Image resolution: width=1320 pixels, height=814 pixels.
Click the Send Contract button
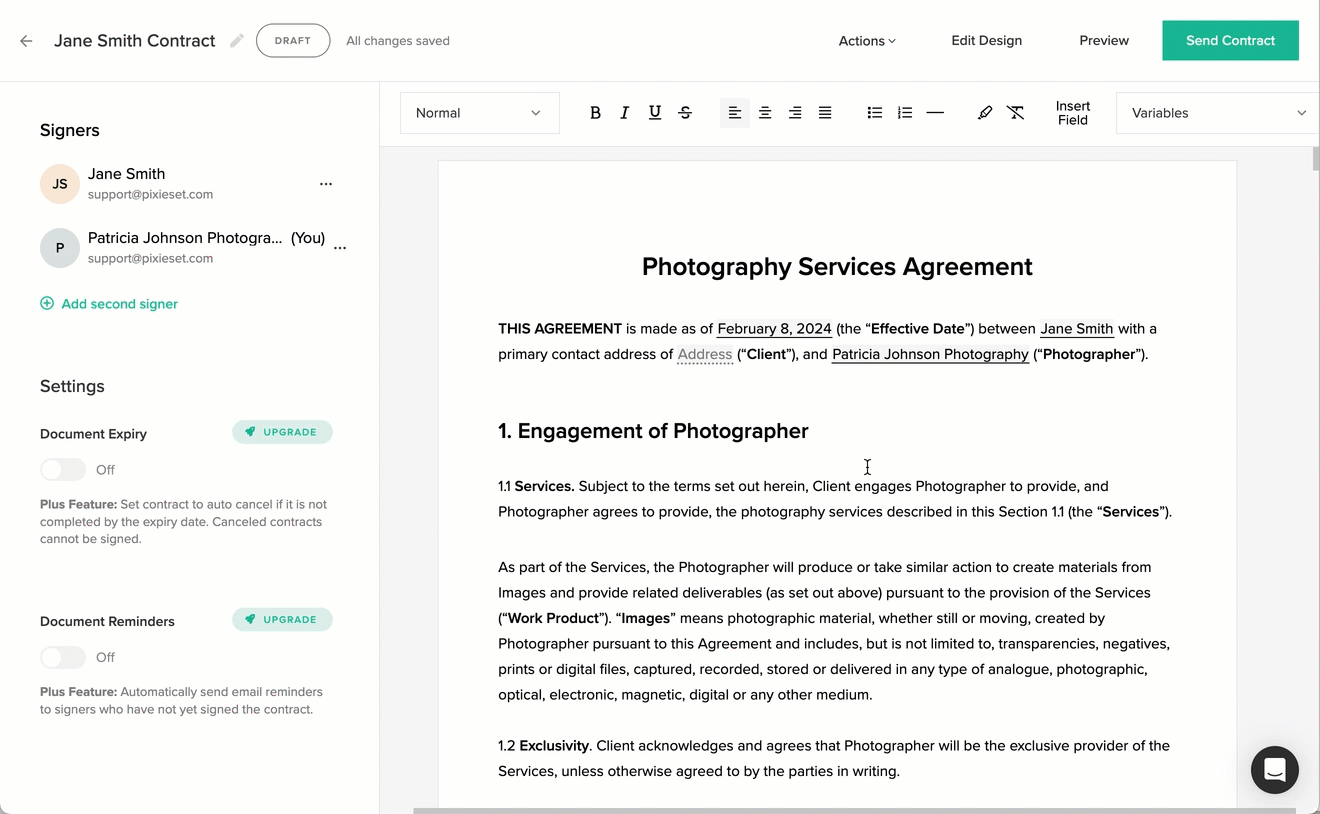(x=1230, y=40)
